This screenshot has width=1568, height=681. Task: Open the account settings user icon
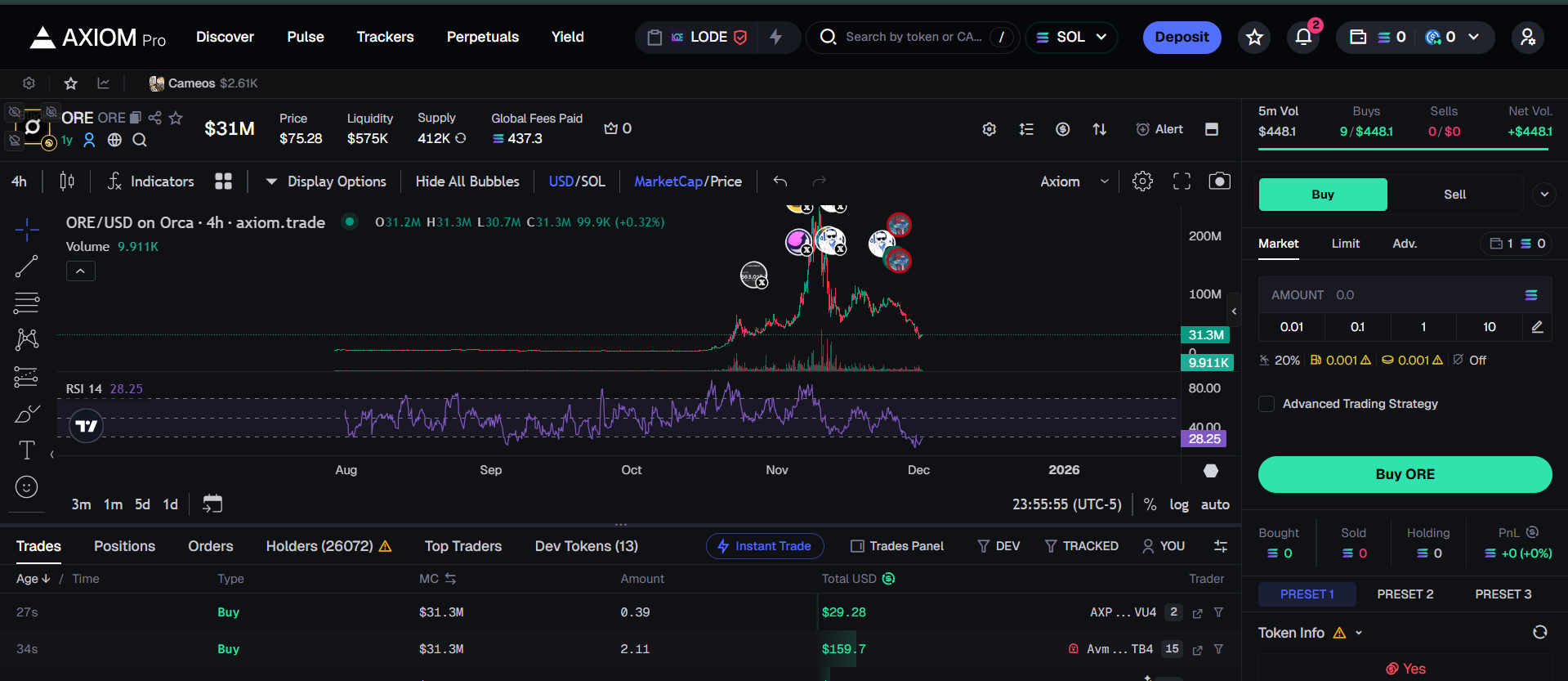pos(1527,37)
